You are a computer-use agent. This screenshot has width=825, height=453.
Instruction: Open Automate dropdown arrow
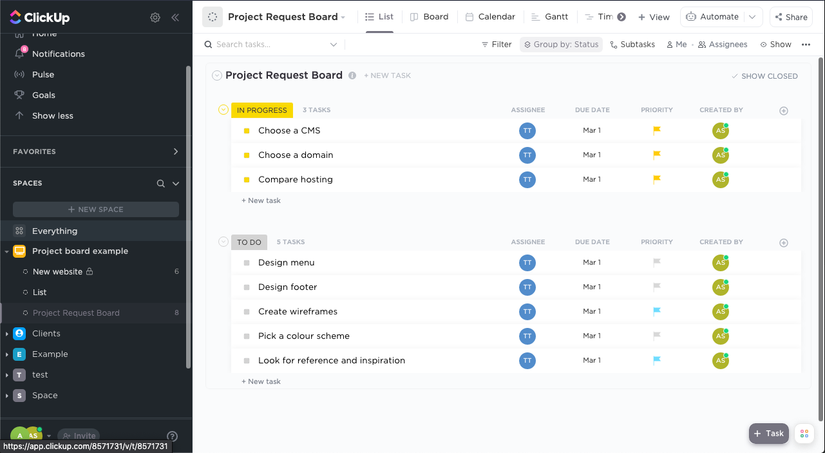tap(752, 17)
